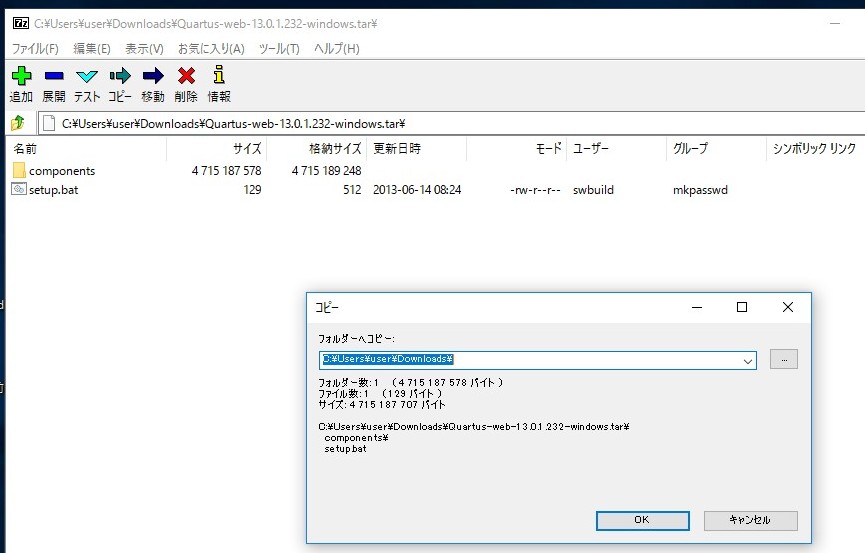Screen dimensions: 865x553
Task: Click サイズ: 4 715 187 707 バイト line
Action: (x=382, y=405)
